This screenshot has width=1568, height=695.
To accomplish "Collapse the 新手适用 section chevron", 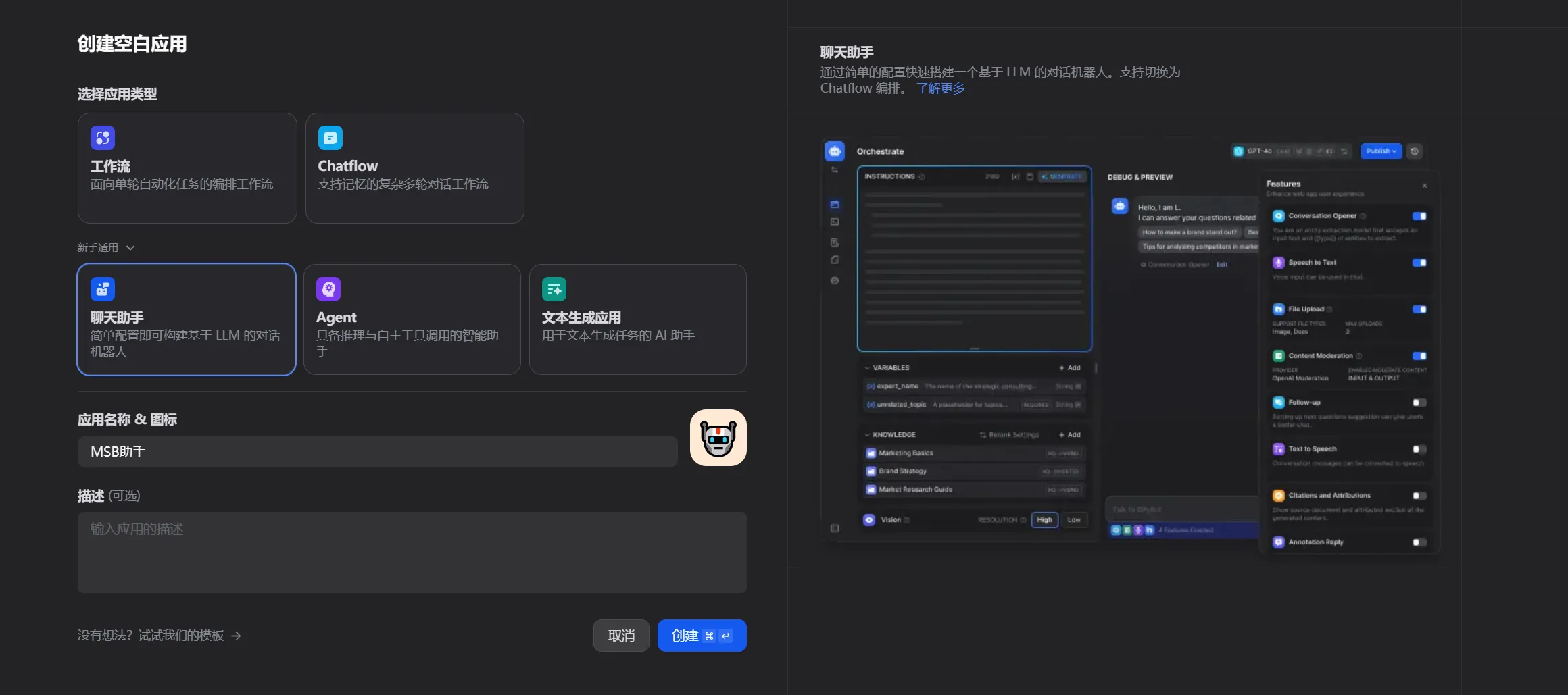I will [x=130, y=248].
